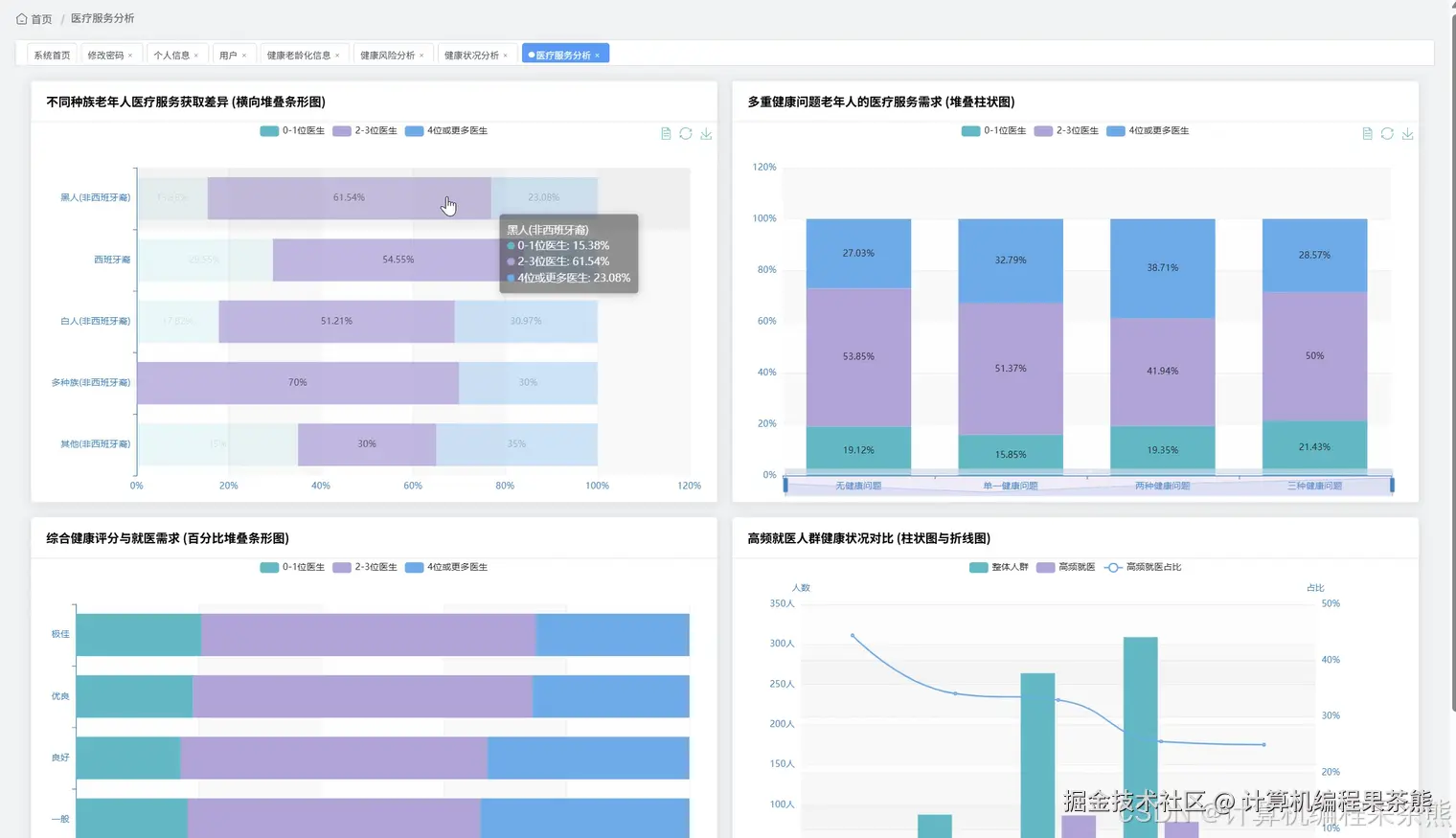Refresh the race differences chart via restore icon
This screenshot has width=1456, height=838.
[686, 134]
